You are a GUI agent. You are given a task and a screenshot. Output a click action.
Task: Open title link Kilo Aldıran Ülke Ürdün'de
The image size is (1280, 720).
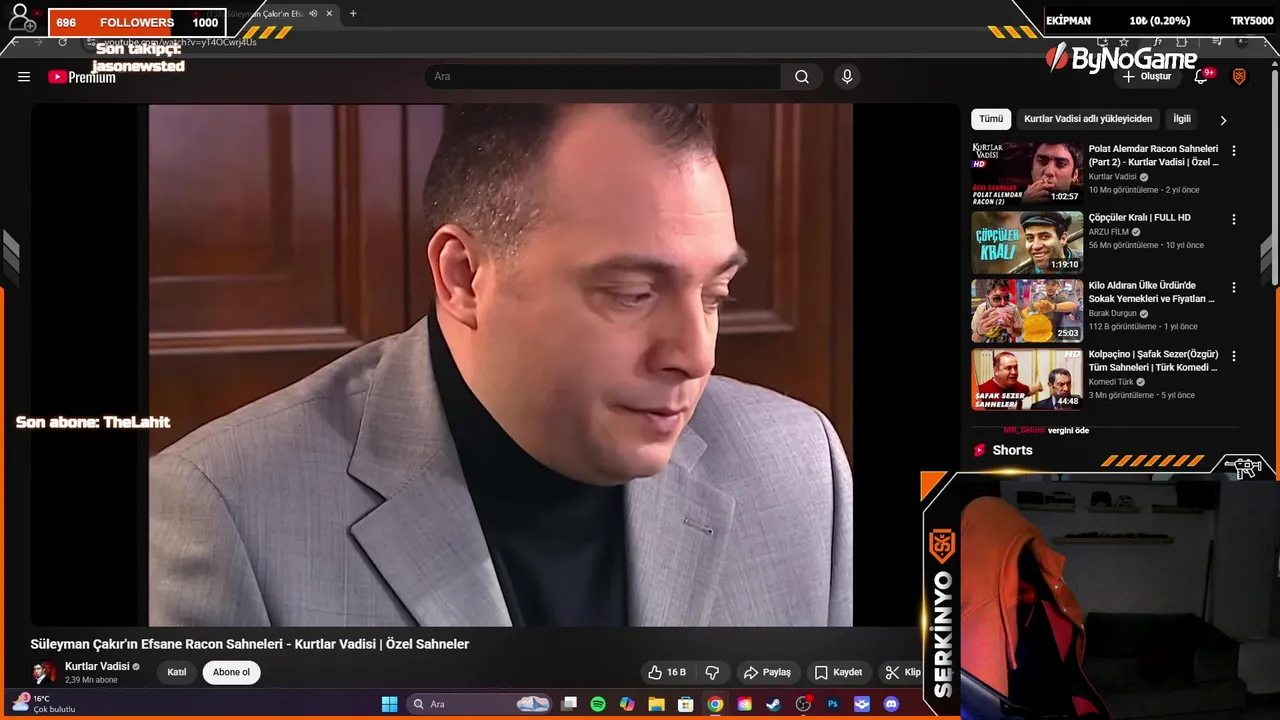pyautogui.click(x=1152, y=292)
